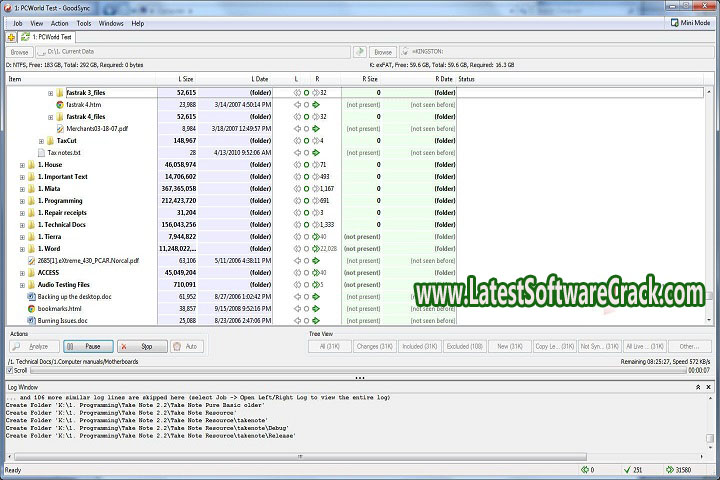Click left-to-right arrow for Tax notes.txt
This screenshot has width=720, height=480.
pos(315,153)
